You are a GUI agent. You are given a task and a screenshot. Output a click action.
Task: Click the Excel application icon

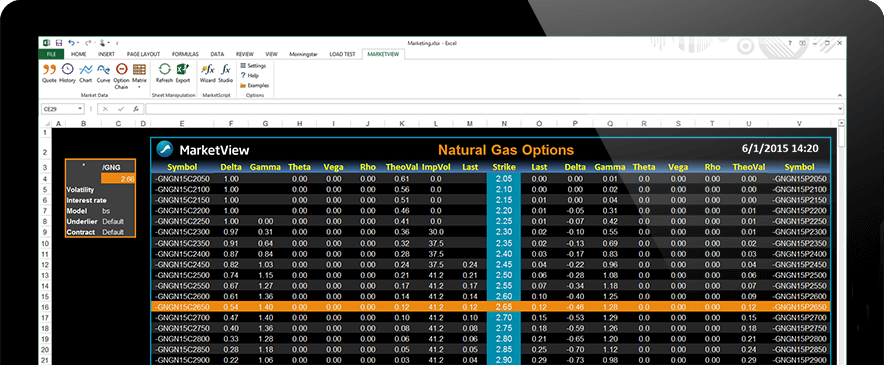pyautogui.click(x=46, y=42)
